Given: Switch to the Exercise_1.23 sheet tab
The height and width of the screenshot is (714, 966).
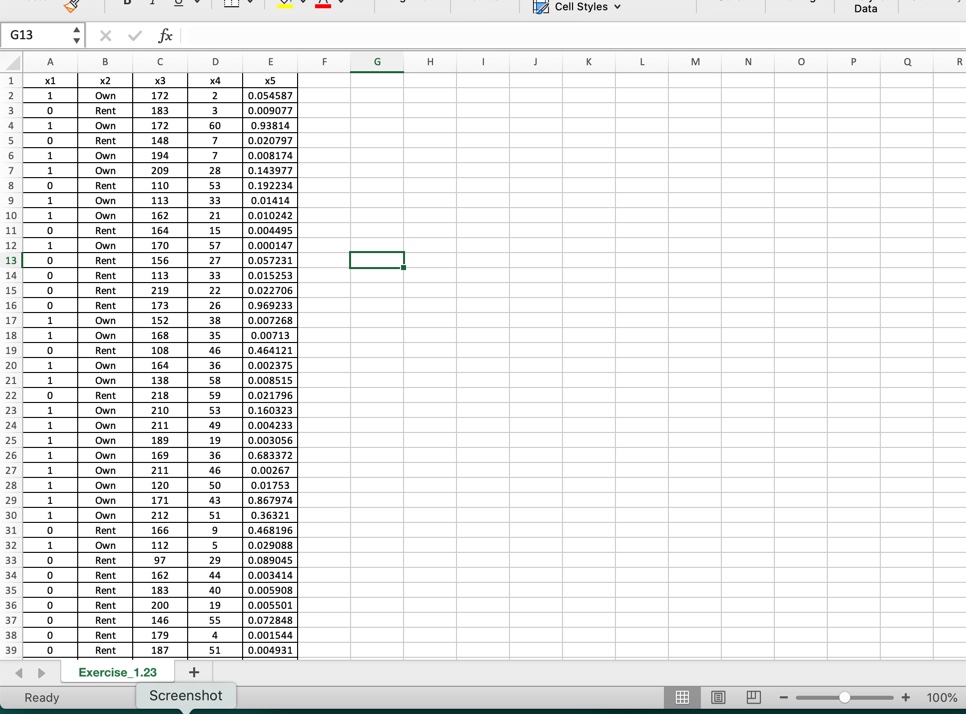Looking at the screenshot, I should point(118,672).
